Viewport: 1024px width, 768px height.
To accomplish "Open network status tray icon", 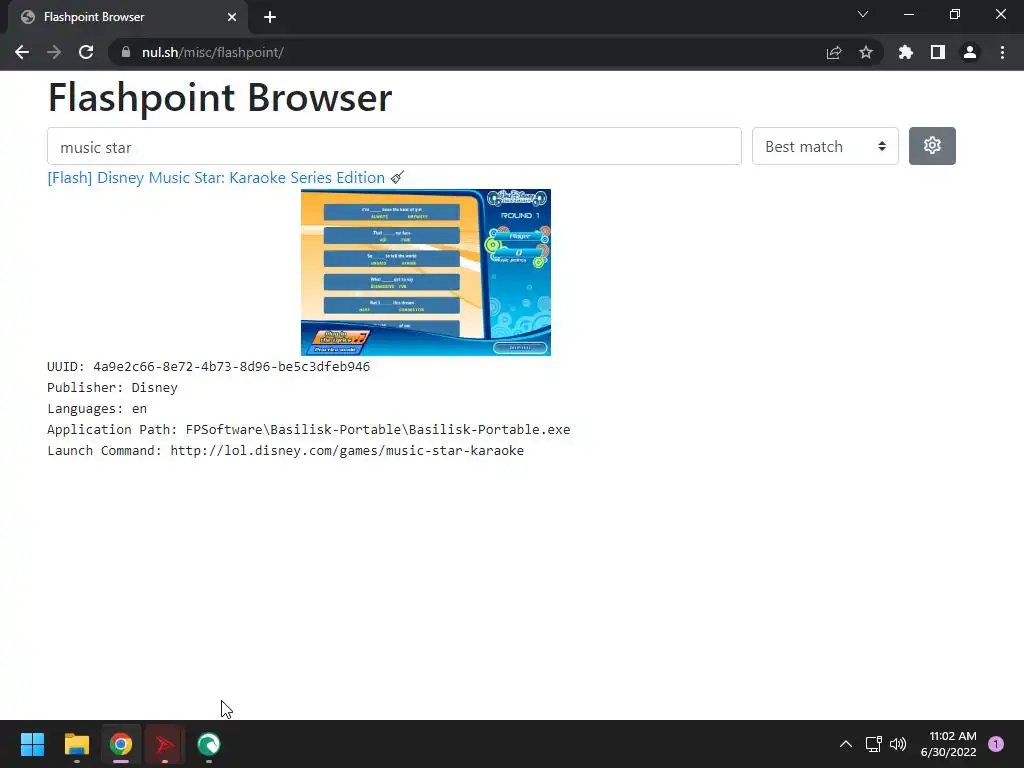I will [x=873, y=744].
